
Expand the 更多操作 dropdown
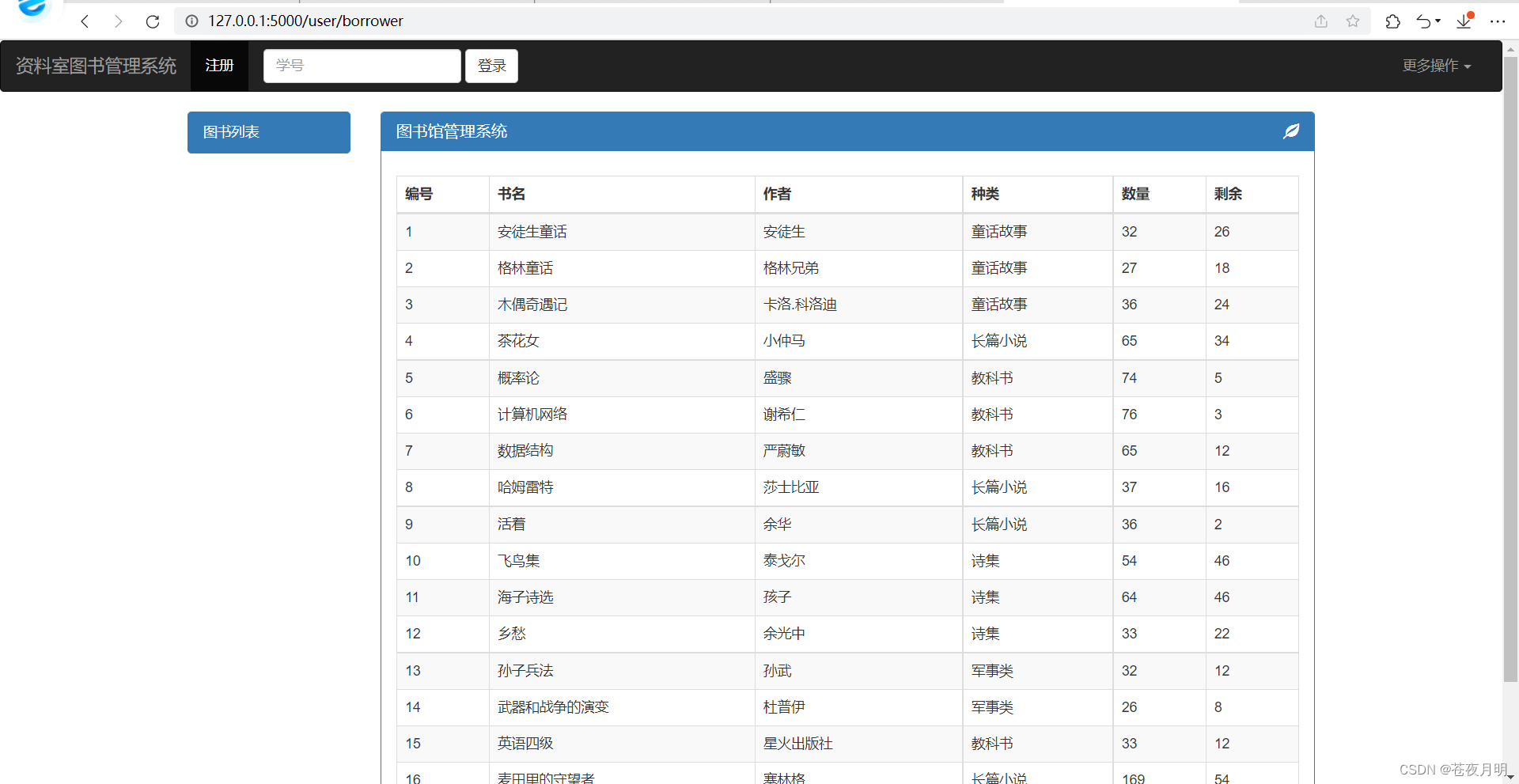[x=1437, y=66]
